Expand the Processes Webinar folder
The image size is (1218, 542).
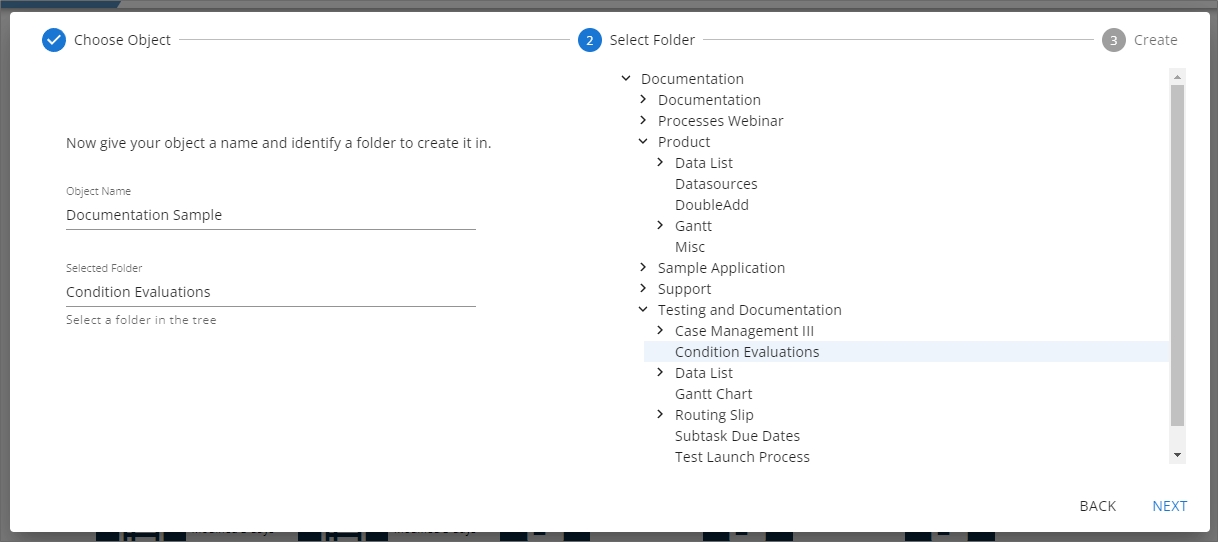click(643, 121)
